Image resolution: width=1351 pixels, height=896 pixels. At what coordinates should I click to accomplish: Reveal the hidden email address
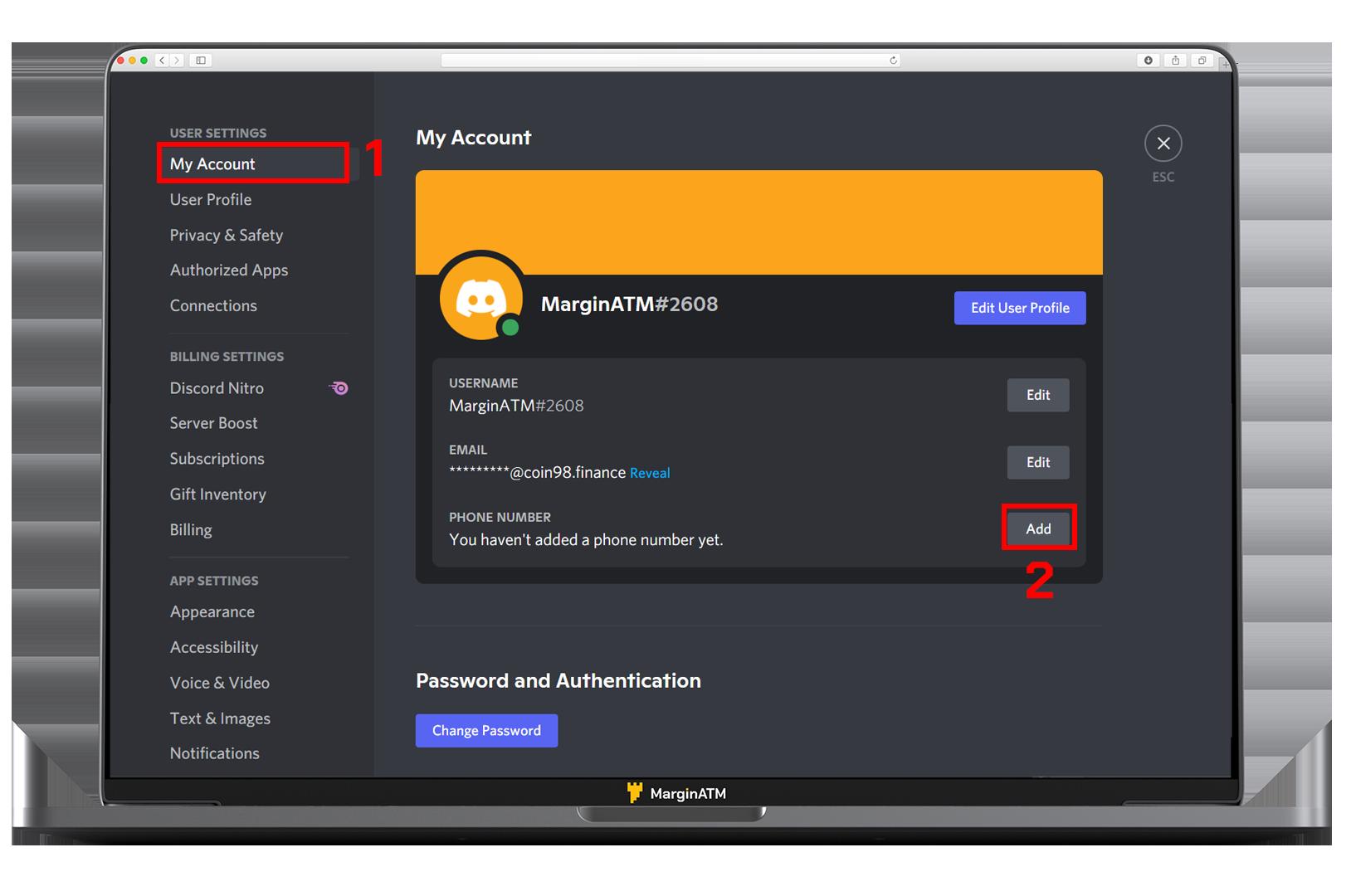(650, 473)
